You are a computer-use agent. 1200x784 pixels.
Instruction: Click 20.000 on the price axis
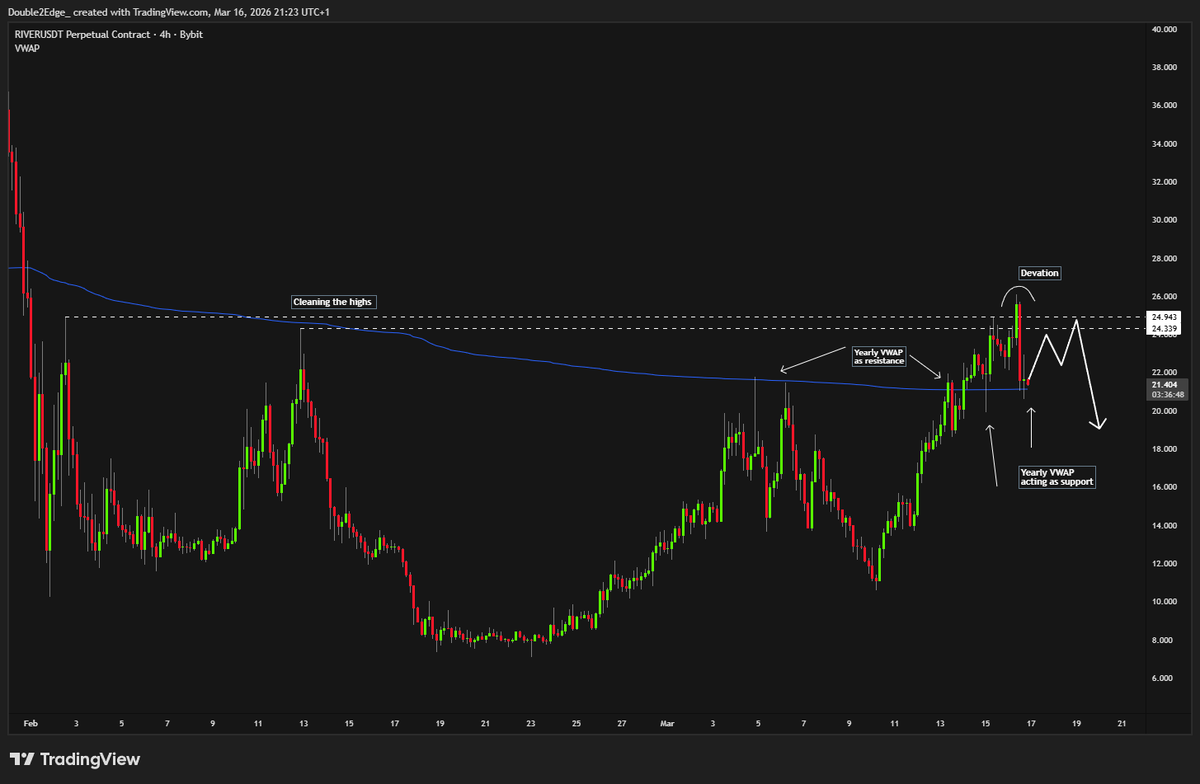1163,411
